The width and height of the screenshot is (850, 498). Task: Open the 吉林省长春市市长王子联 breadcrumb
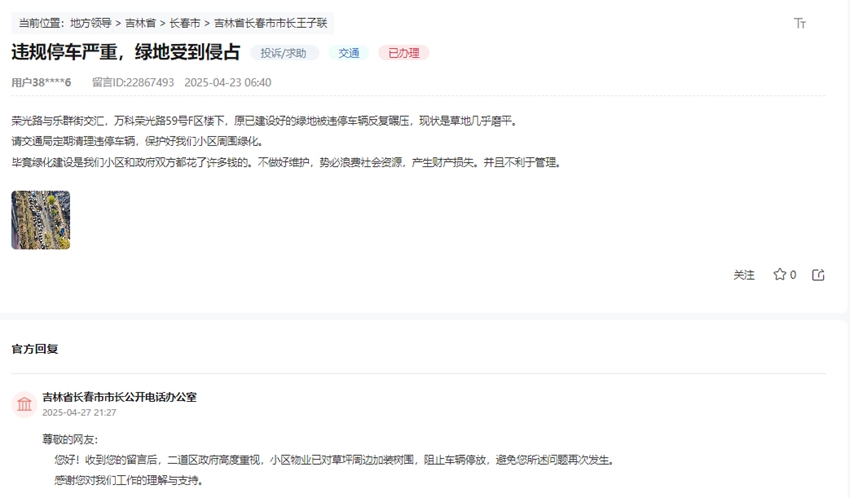pyautogui.click(x=270, y=22)
